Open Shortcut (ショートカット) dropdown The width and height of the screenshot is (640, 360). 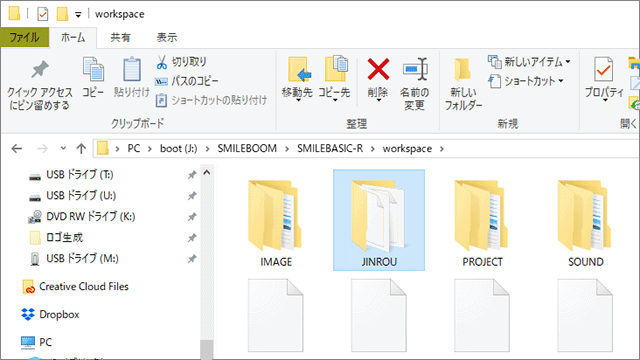527,81
